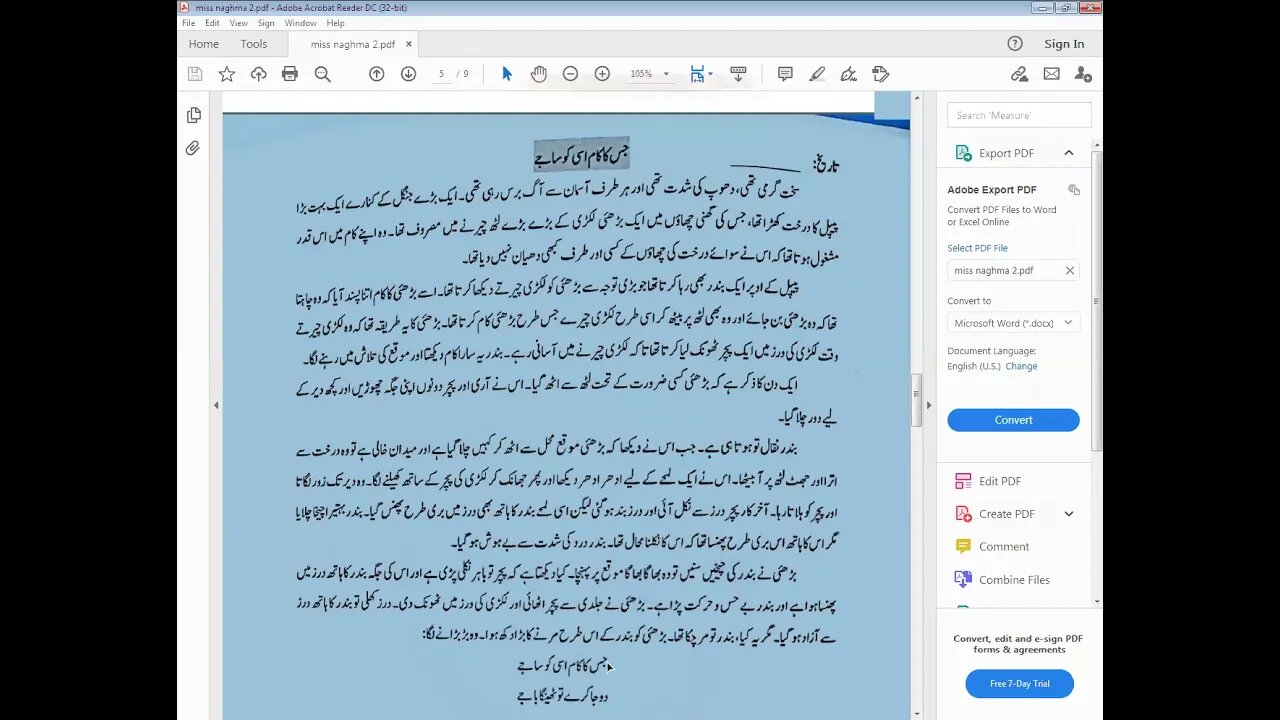Open the File menu
Image resolution: width=1280 pixels, height=720 pixels.
pos(188,23)
